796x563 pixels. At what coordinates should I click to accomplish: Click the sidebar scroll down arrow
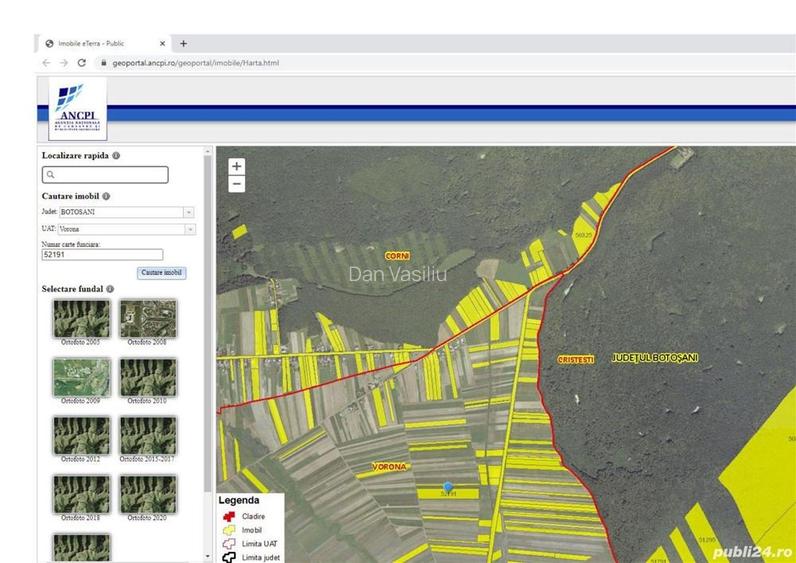click(208, 556)
